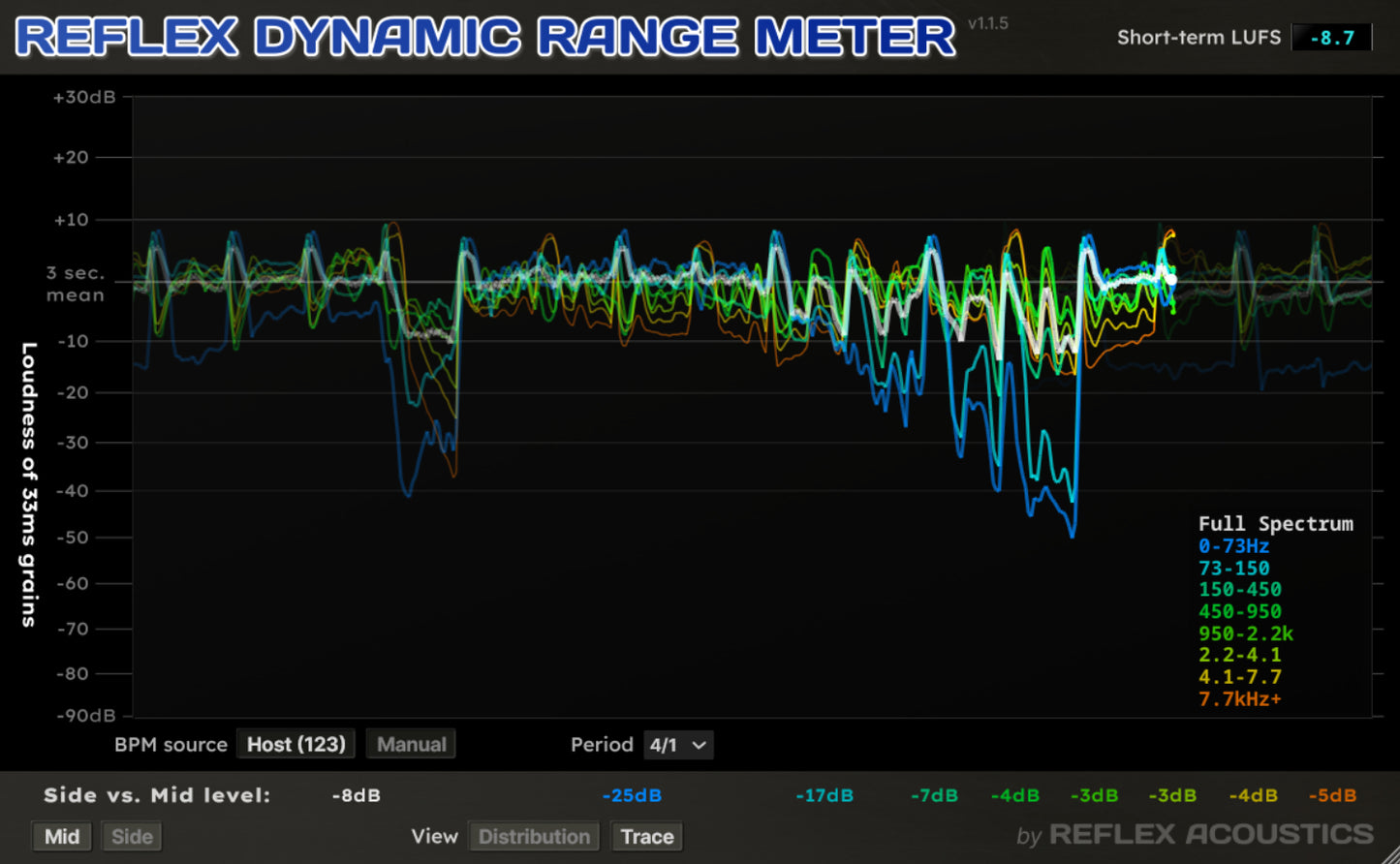Select the Mid channel button
Viewport: 1400px width, 864px height.
[x=62, y=836]
